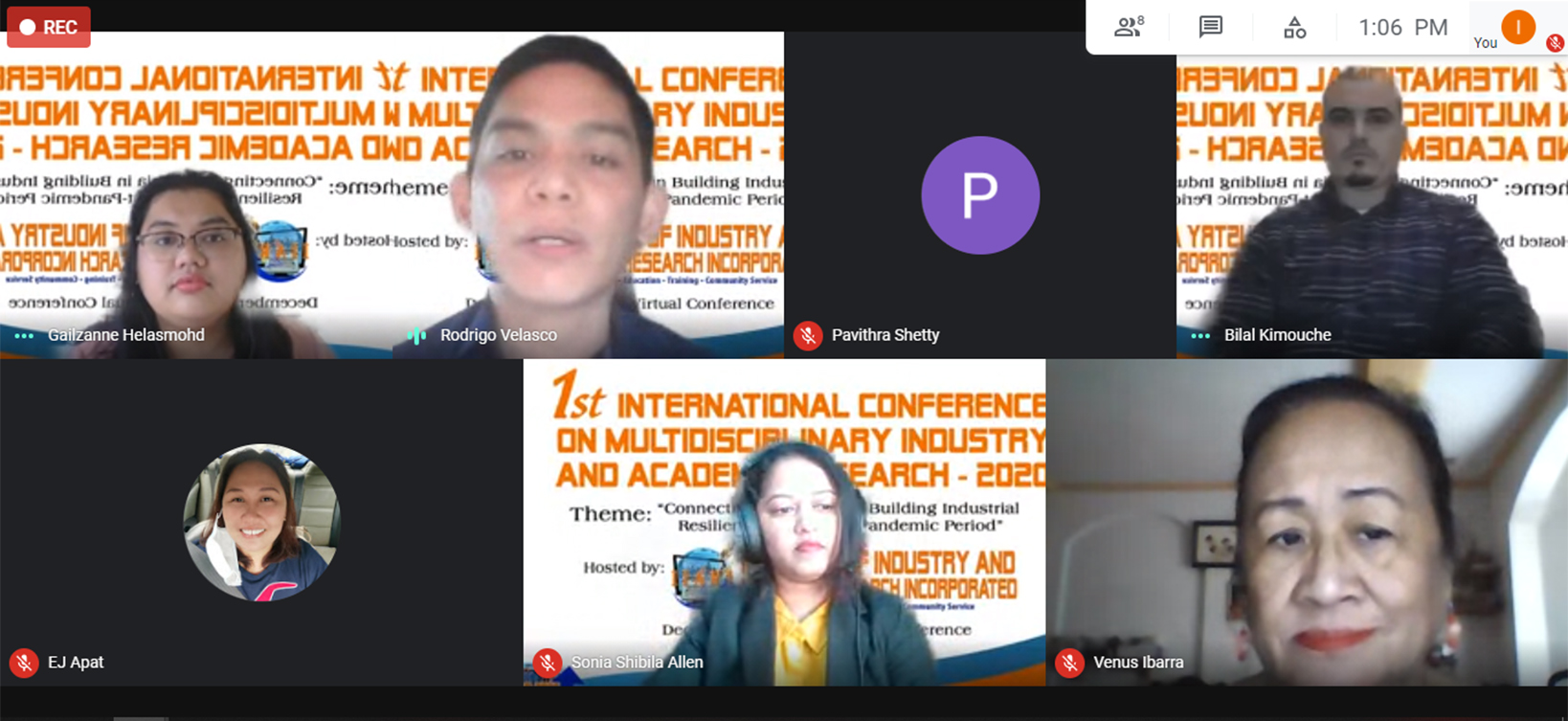Click three-dots indicator beside Bilal Kimouche
This screenshot has height=721, width=1568.
pyautogui.click(x=1200, y=335)
